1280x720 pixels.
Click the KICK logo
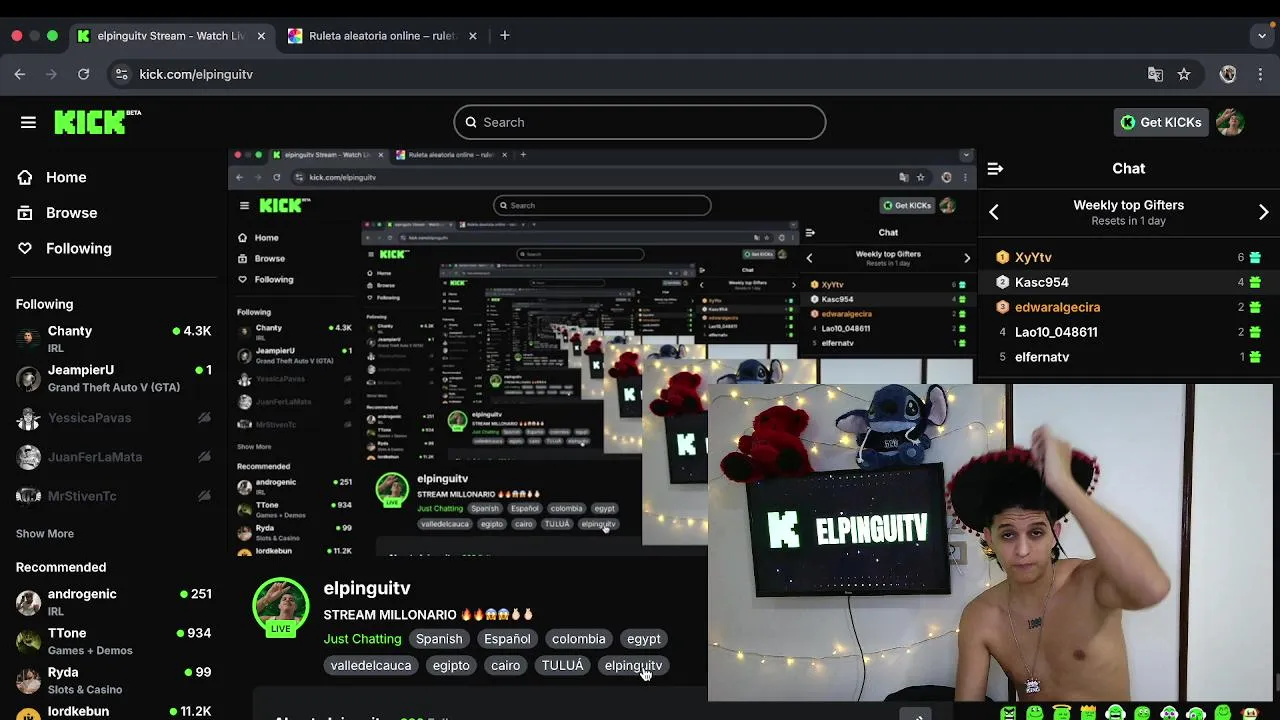(x=97, y=122)
